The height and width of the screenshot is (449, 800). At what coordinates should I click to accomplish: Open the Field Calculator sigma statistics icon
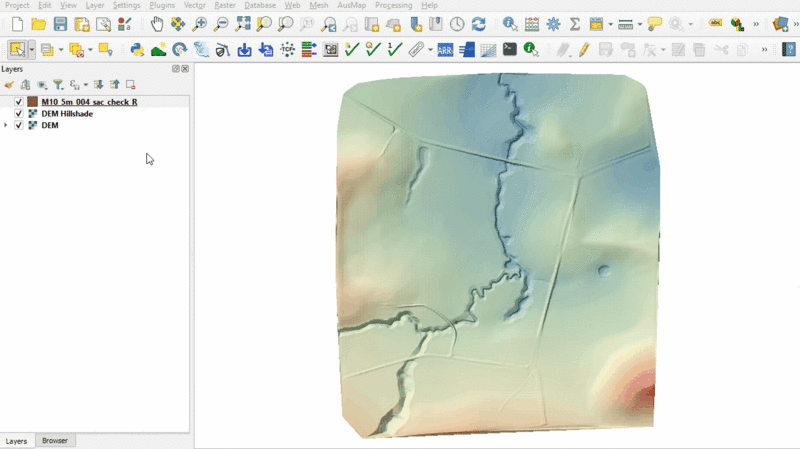point(575,24)
